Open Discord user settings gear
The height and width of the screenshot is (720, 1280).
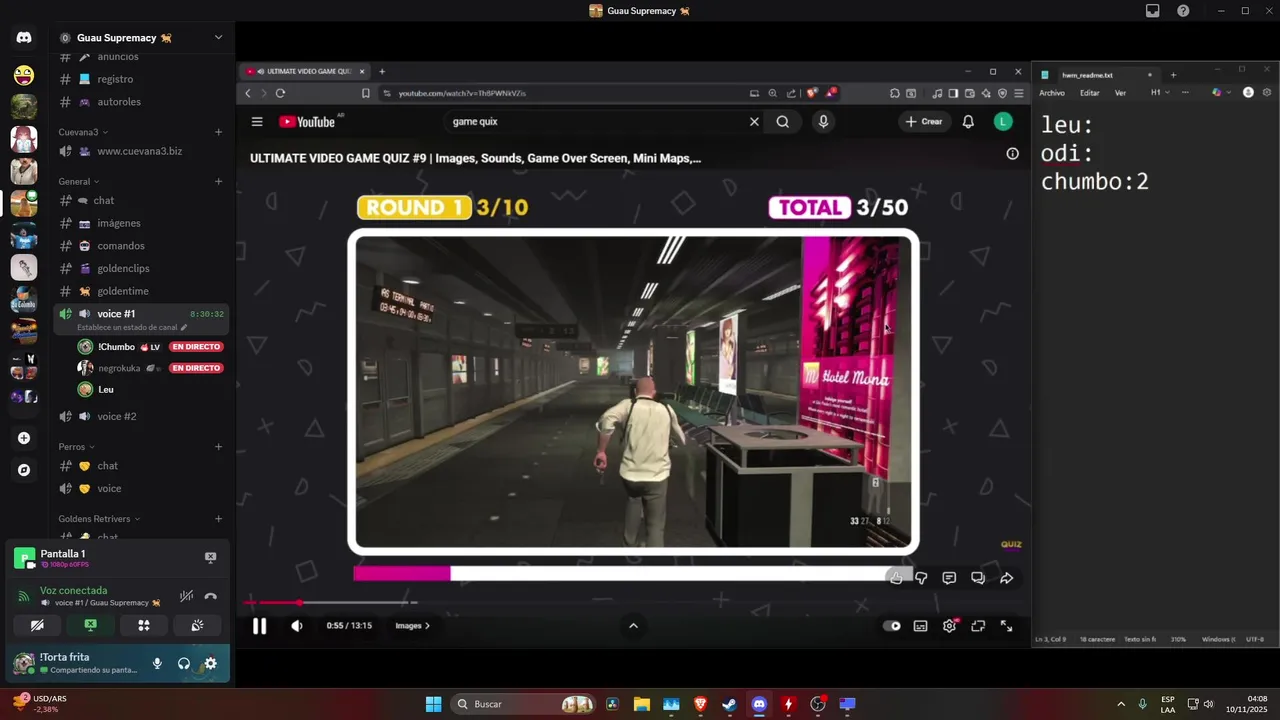[x=210, y=663]
